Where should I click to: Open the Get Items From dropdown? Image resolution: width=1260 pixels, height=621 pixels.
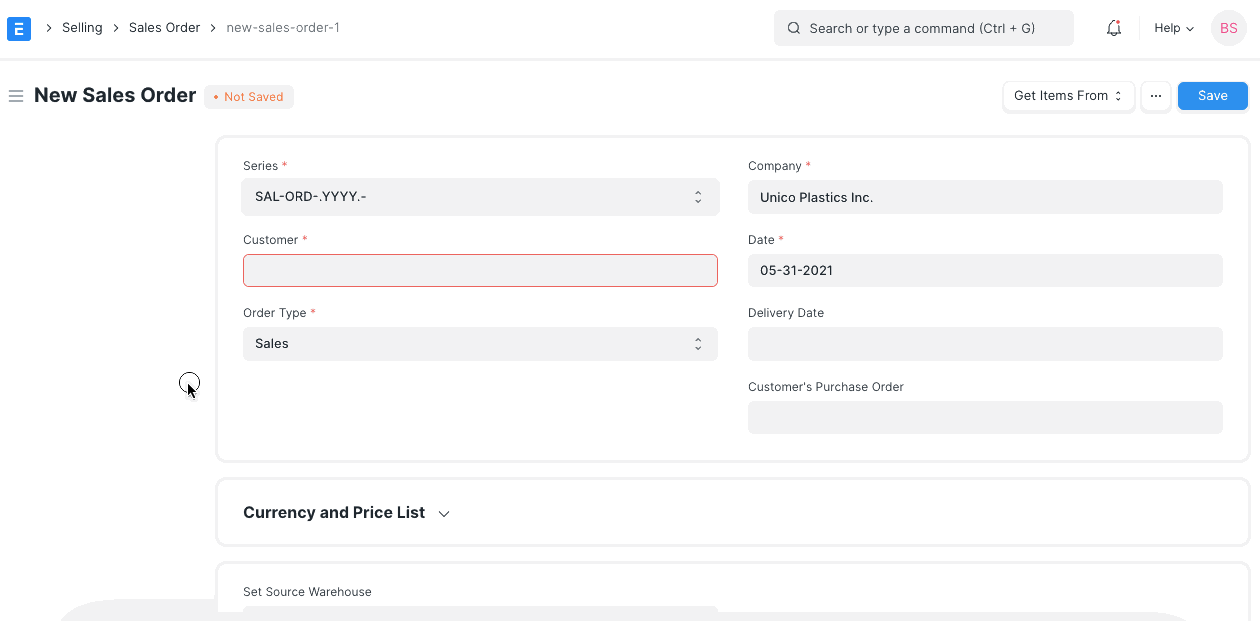(x=1068, y=95)
